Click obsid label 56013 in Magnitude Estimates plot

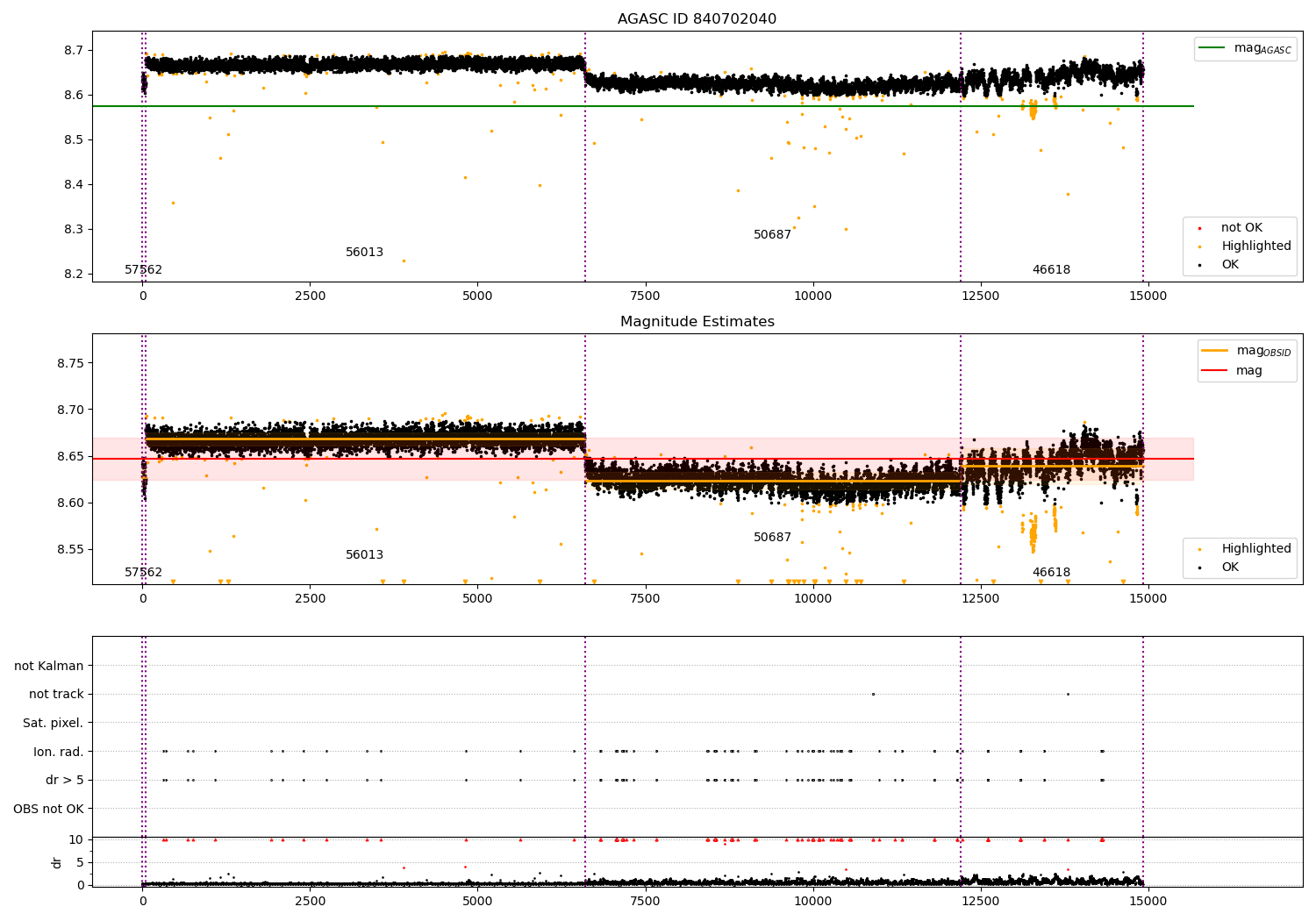(364, 555)
